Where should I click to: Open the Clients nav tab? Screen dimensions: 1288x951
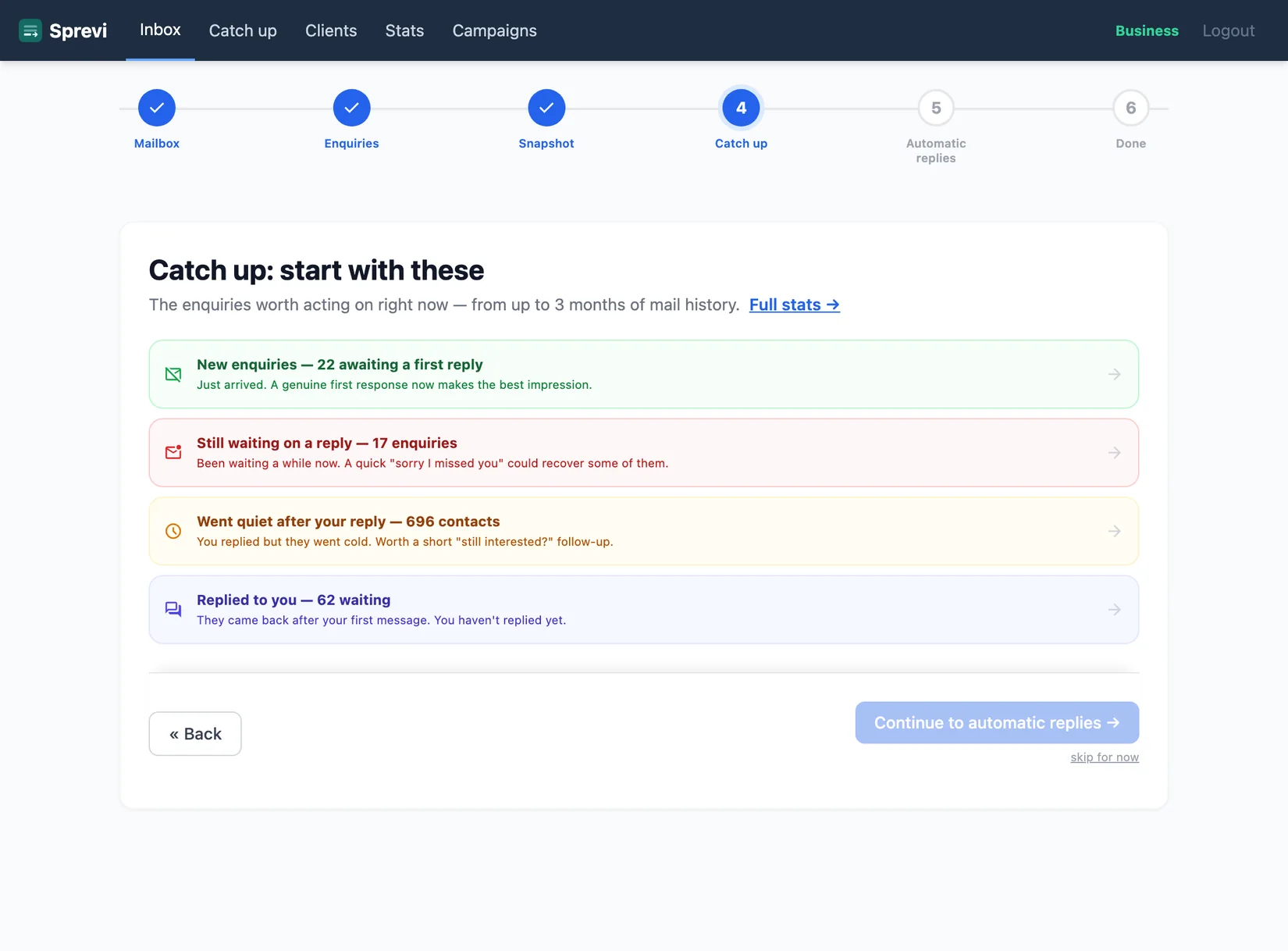coord(331,30)
